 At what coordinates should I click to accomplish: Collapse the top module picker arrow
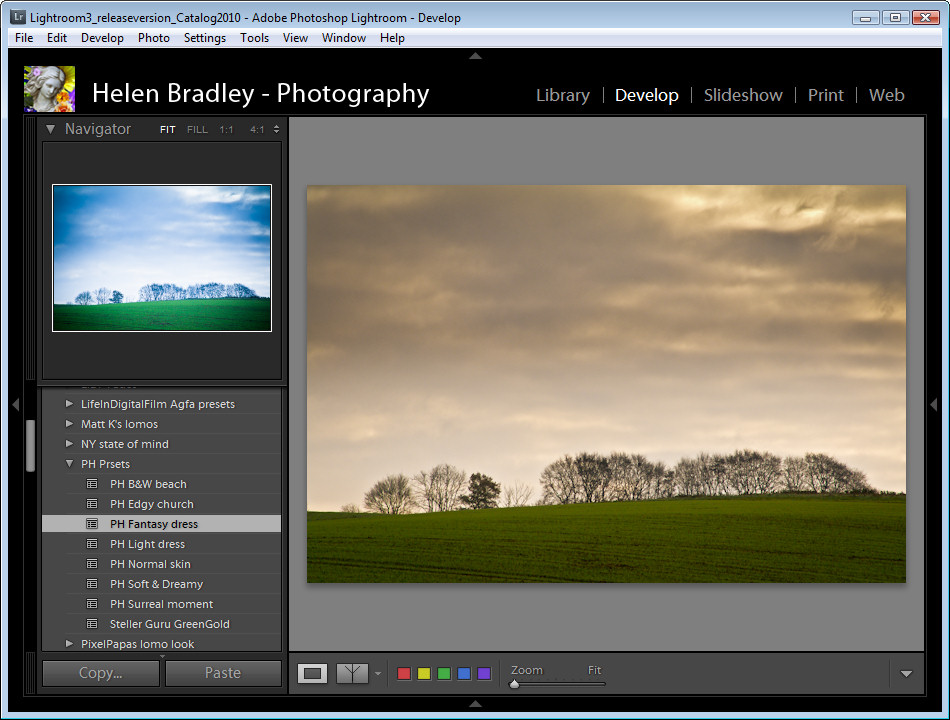[475, 56]
